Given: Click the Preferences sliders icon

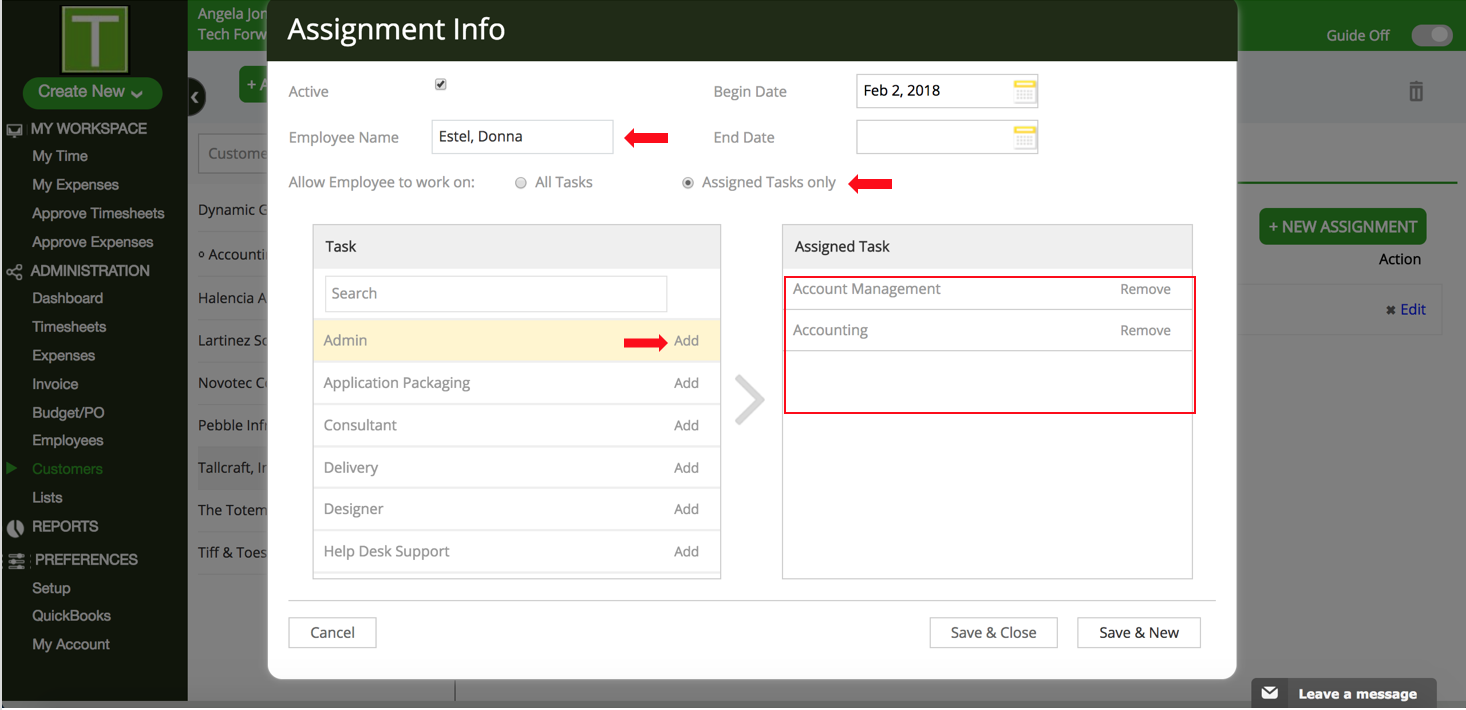Looking at the screenshot, I should pyautogui.click(x=16, y=561).
